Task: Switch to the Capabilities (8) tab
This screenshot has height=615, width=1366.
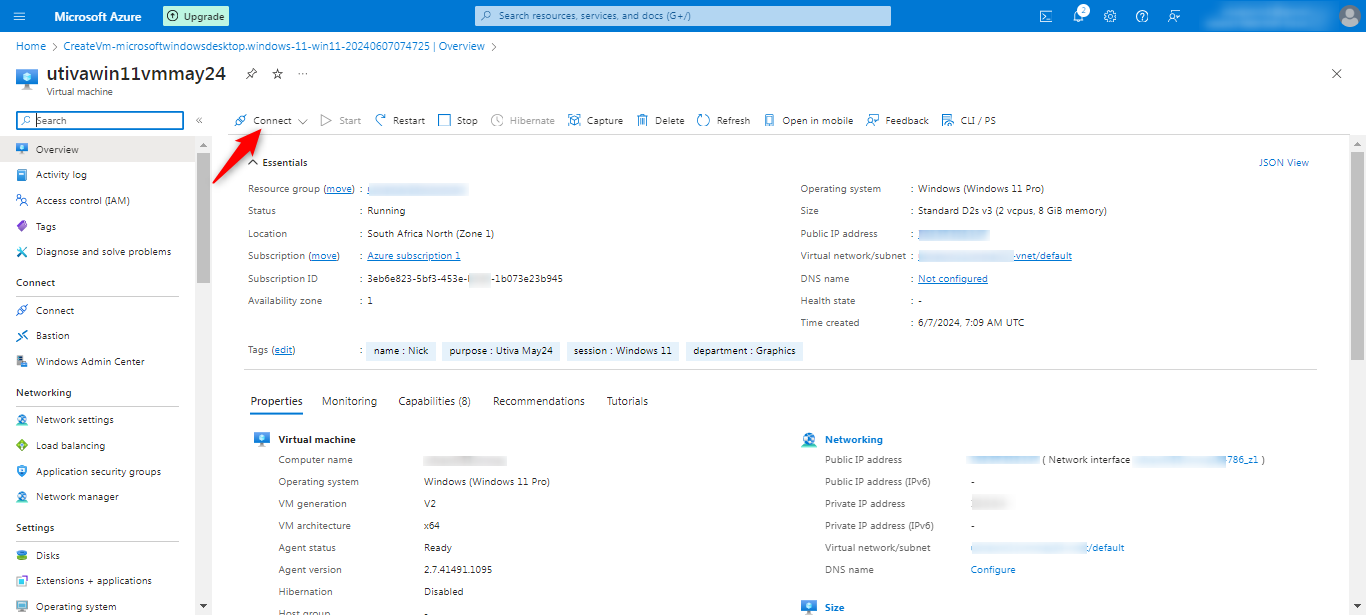Action: [x=434, y=401]
